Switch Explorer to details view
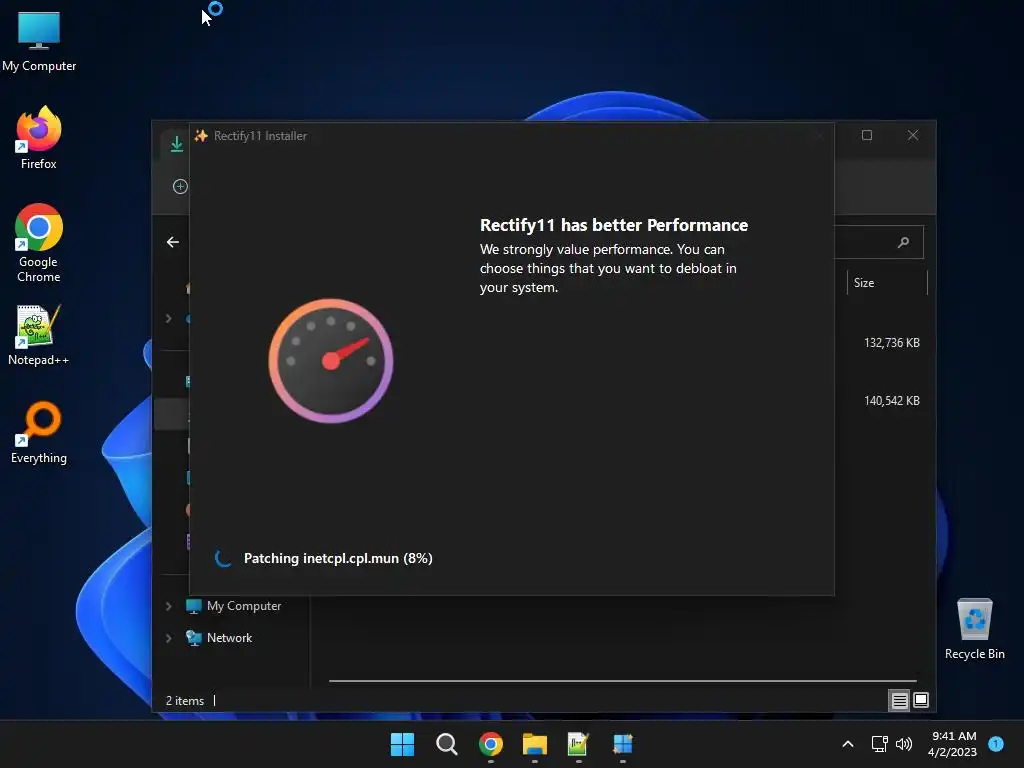The width and height of the screenshot is (1024, 768). click(899, 701)
